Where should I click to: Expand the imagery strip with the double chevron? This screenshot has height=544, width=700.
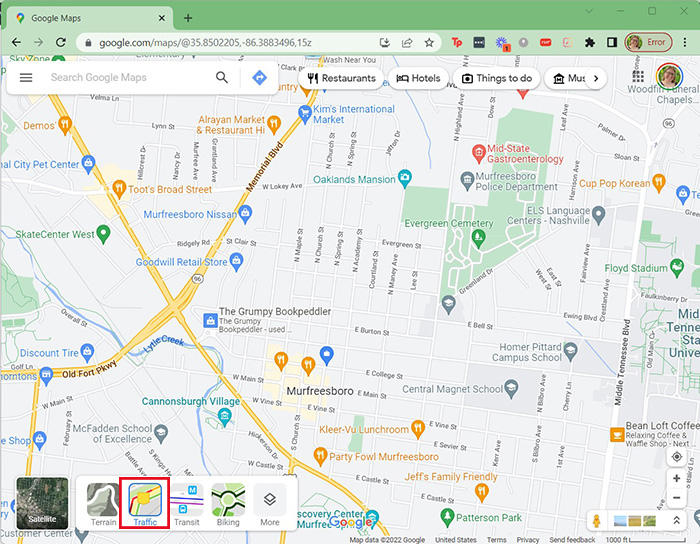(x=676, y=520)
